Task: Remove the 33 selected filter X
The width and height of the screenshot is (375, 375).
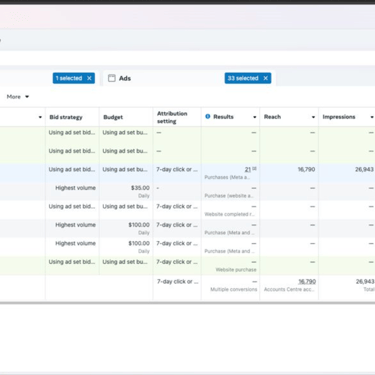Action: (266, 78)
